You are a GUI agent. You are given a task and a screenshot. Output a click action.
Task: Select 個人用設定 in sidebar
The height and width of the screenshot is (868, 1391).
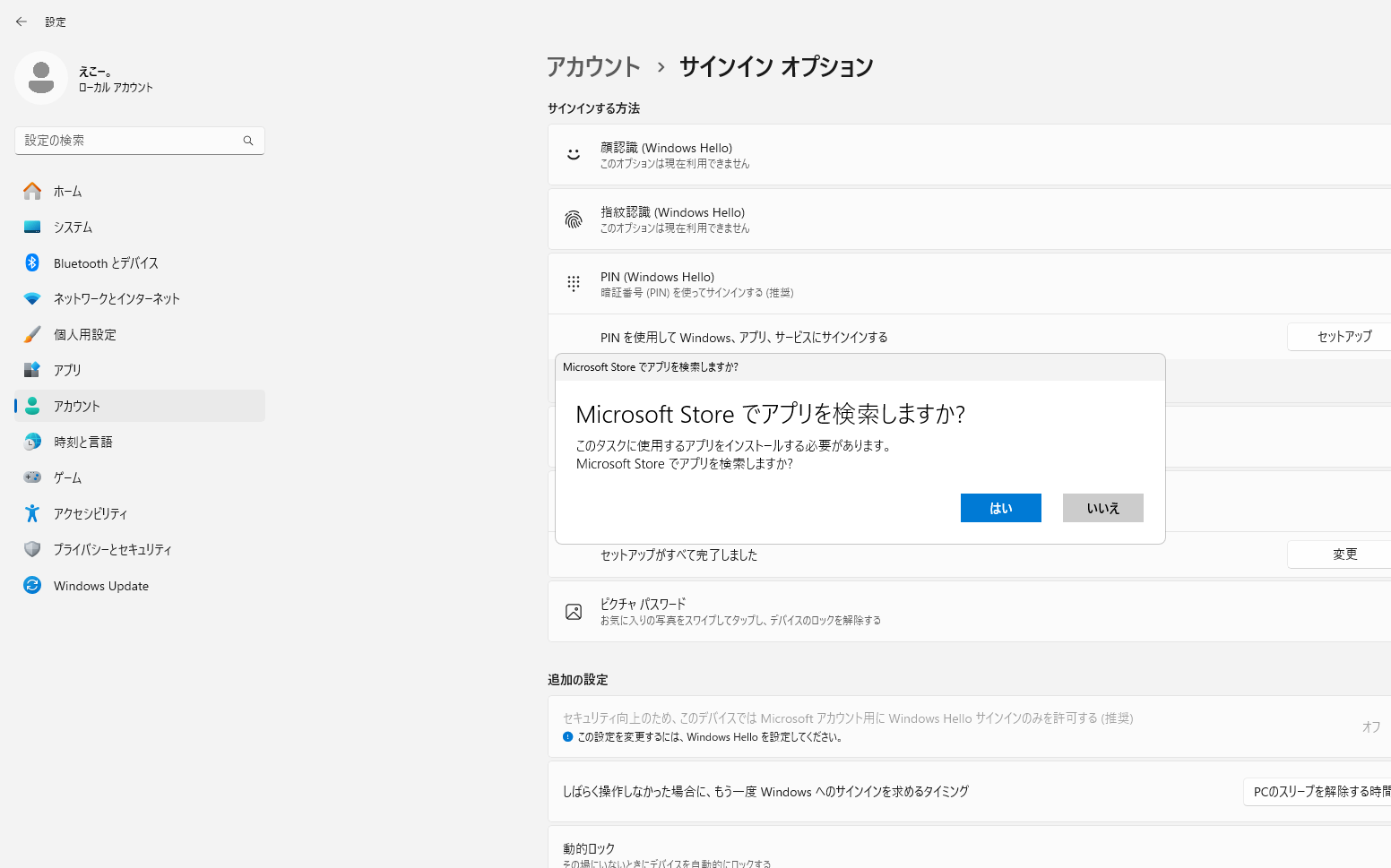[140, 334]
